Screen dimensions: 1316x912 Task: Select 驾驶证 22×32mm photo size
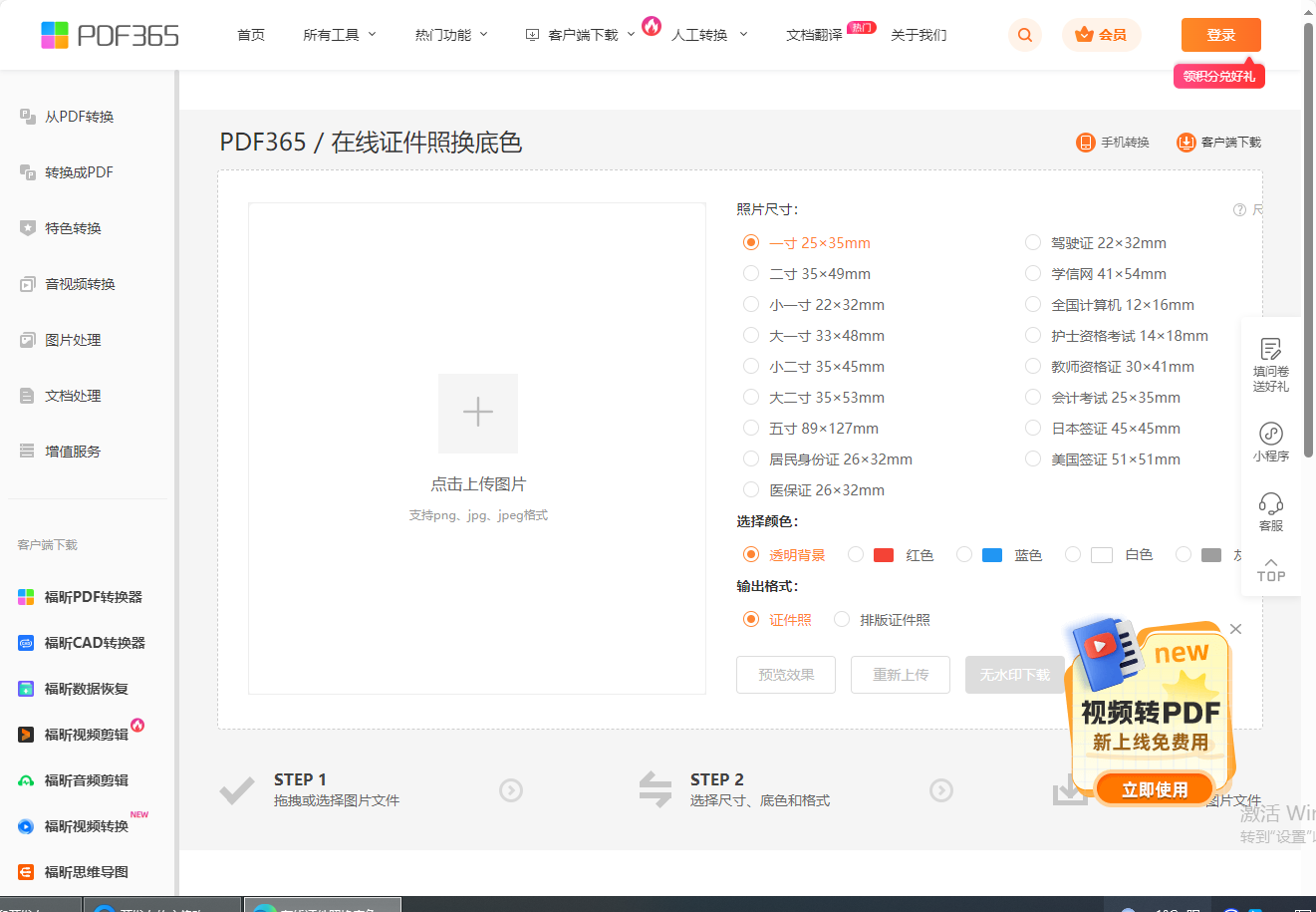click(x=1033, y=242)
